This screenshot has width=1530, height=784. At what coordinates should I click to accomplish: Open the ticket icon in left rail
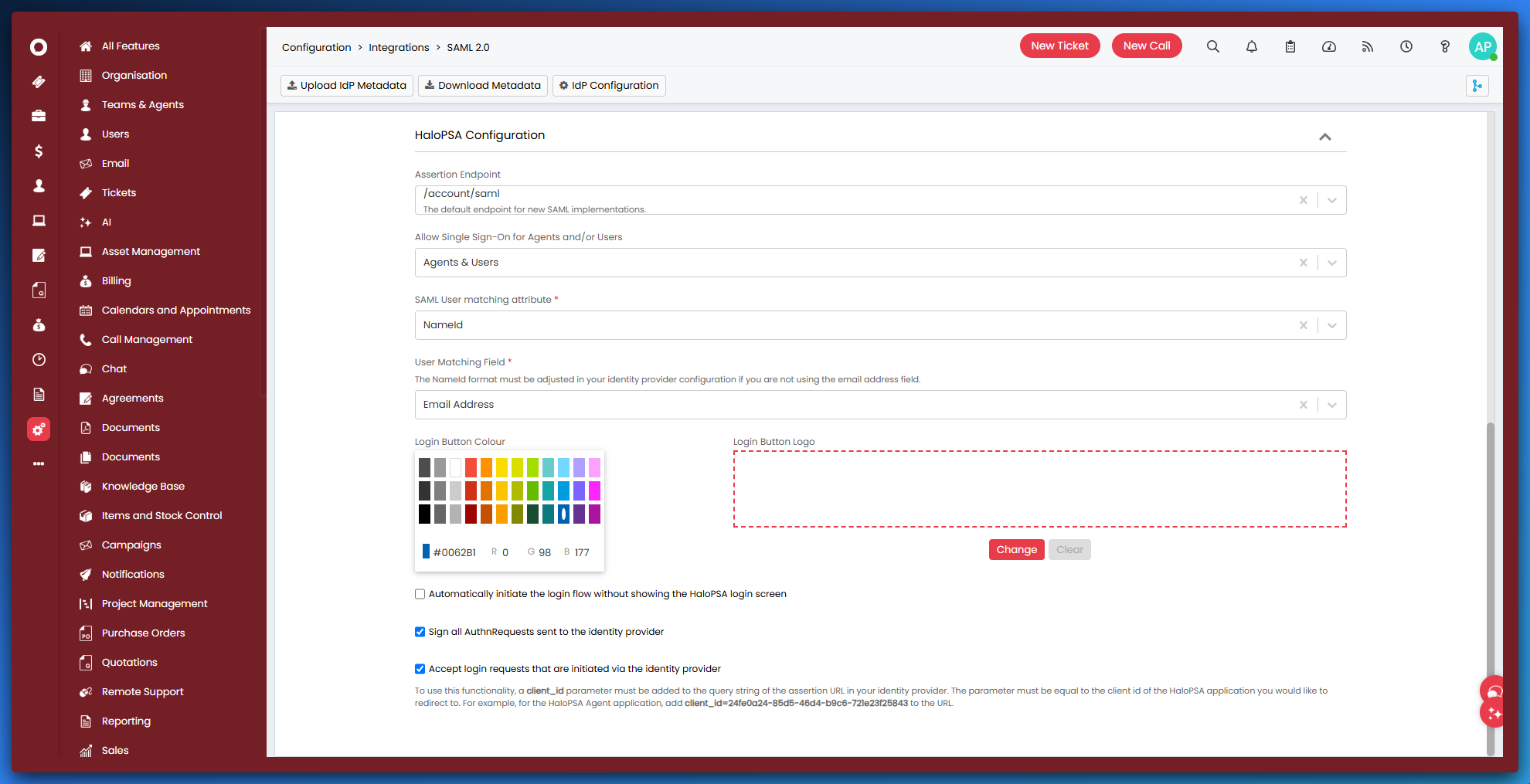39,82
